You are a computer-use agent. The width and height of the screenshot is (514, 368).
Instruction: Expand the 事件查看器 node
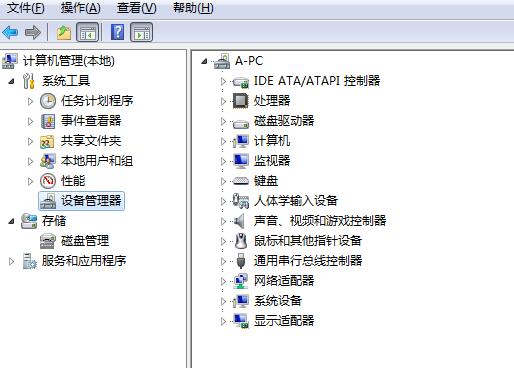point(30,121)
